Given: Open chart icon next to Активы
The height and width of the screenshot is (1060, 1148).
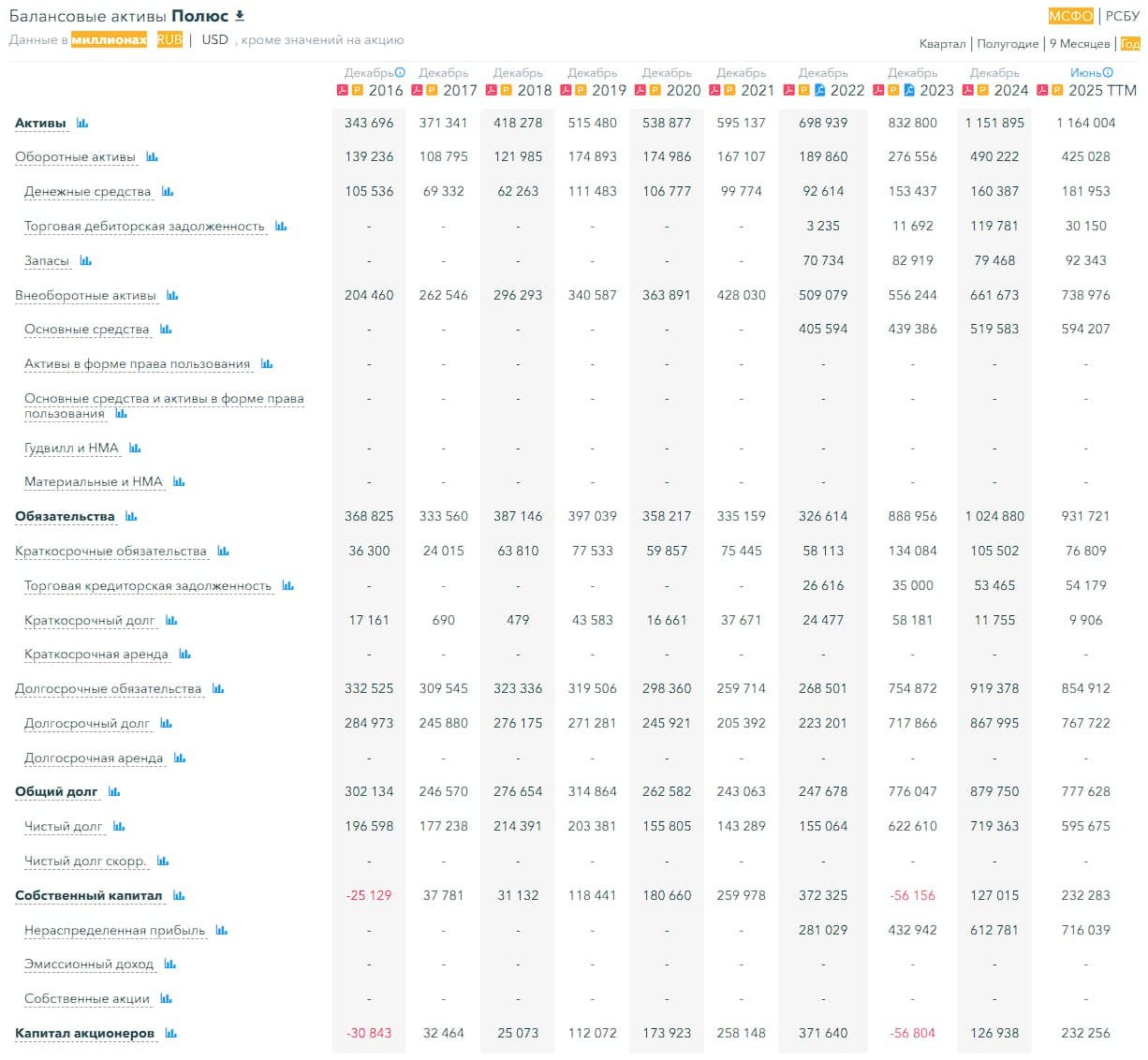Looking at the screenshot, I should coord(82,123).
